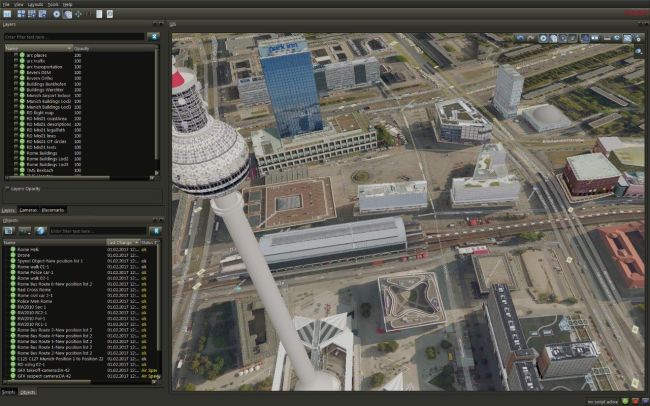Viewport: 650px width, 406px height.
Task: Click the rightmost gear icon in viewport toolbar
Action: (639, 38)
